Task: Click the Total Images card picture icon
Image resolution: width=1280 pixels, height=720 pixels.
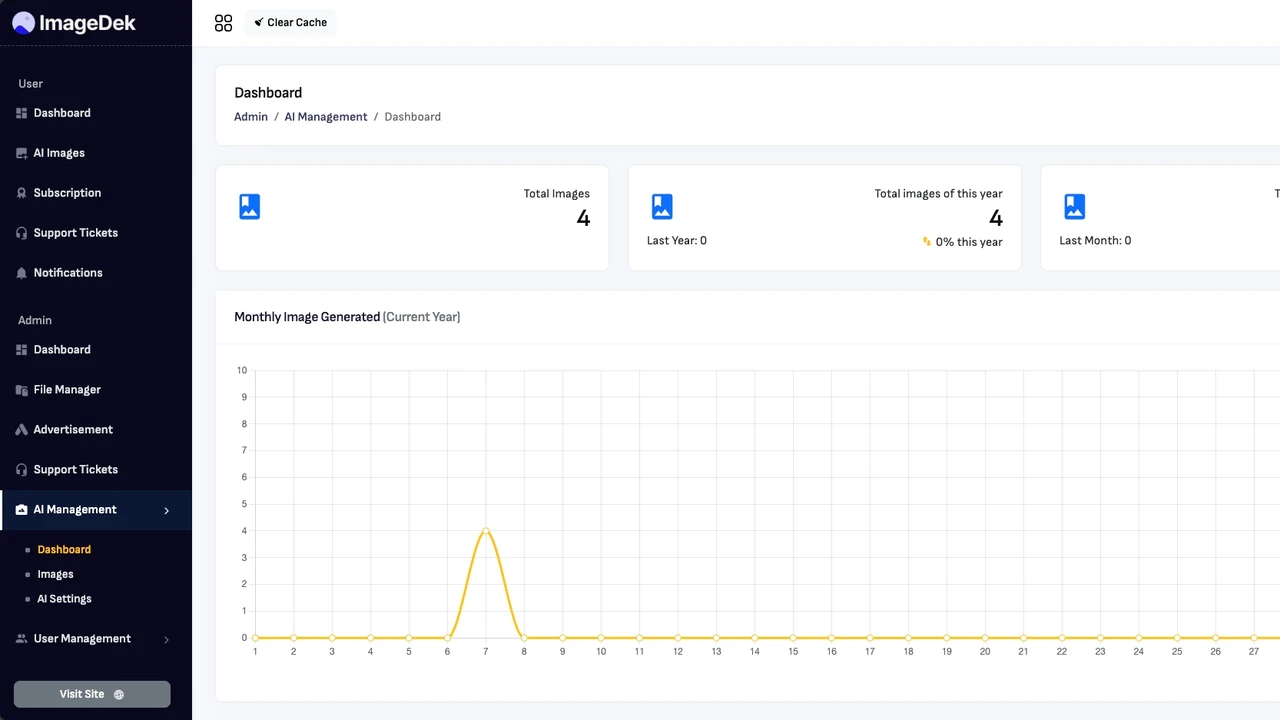Action: point(250,207)
